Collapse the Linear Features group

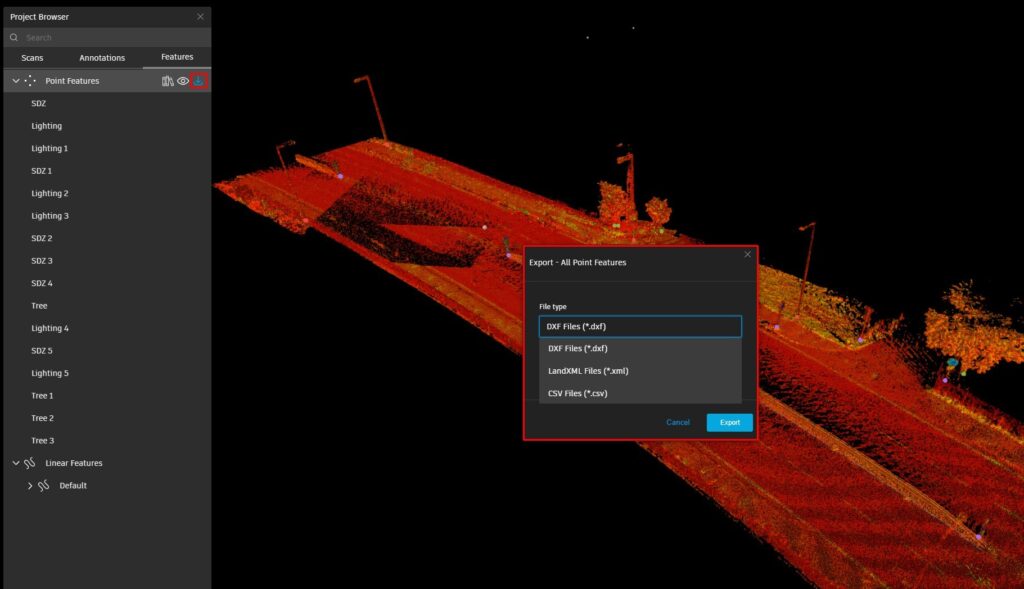click(x=15, y=463)
